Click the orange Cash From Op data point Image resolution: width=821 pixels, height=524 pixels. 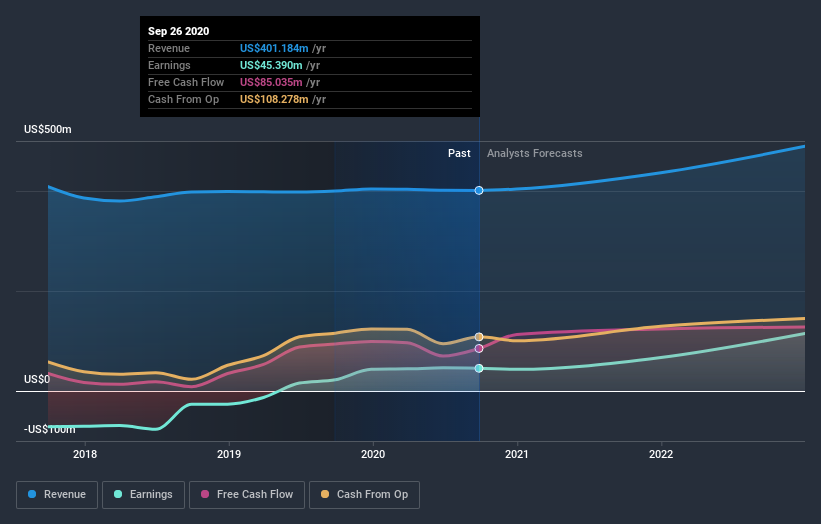pos(479,337)
